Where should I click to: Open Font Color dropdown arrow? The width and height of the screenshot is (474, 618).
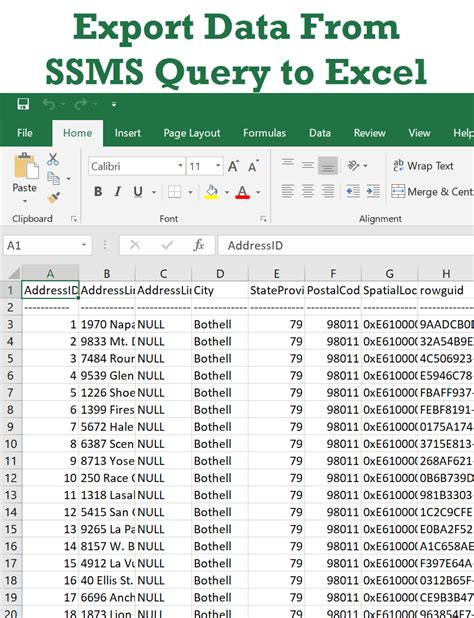(258, 192)
